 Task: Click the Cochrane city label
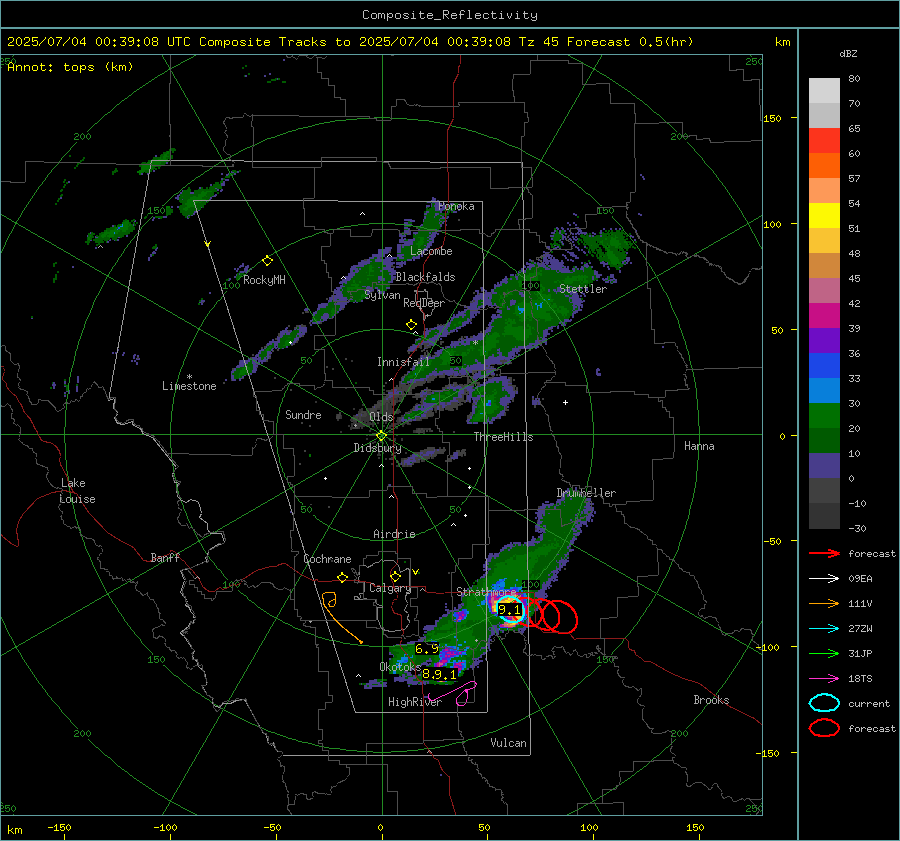click(x=327, y=559)
